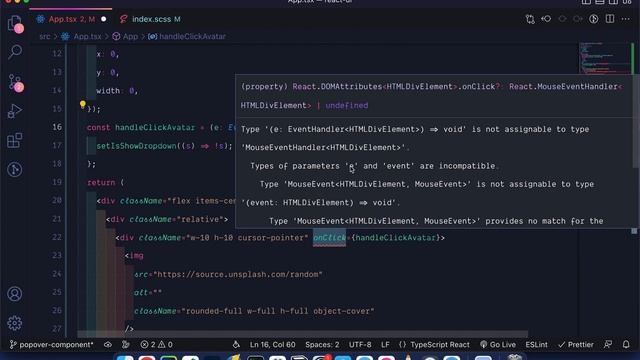Click Prettier in the status bar
The width and height of the screenshot is (640, 360).
[x=576, y=345]
